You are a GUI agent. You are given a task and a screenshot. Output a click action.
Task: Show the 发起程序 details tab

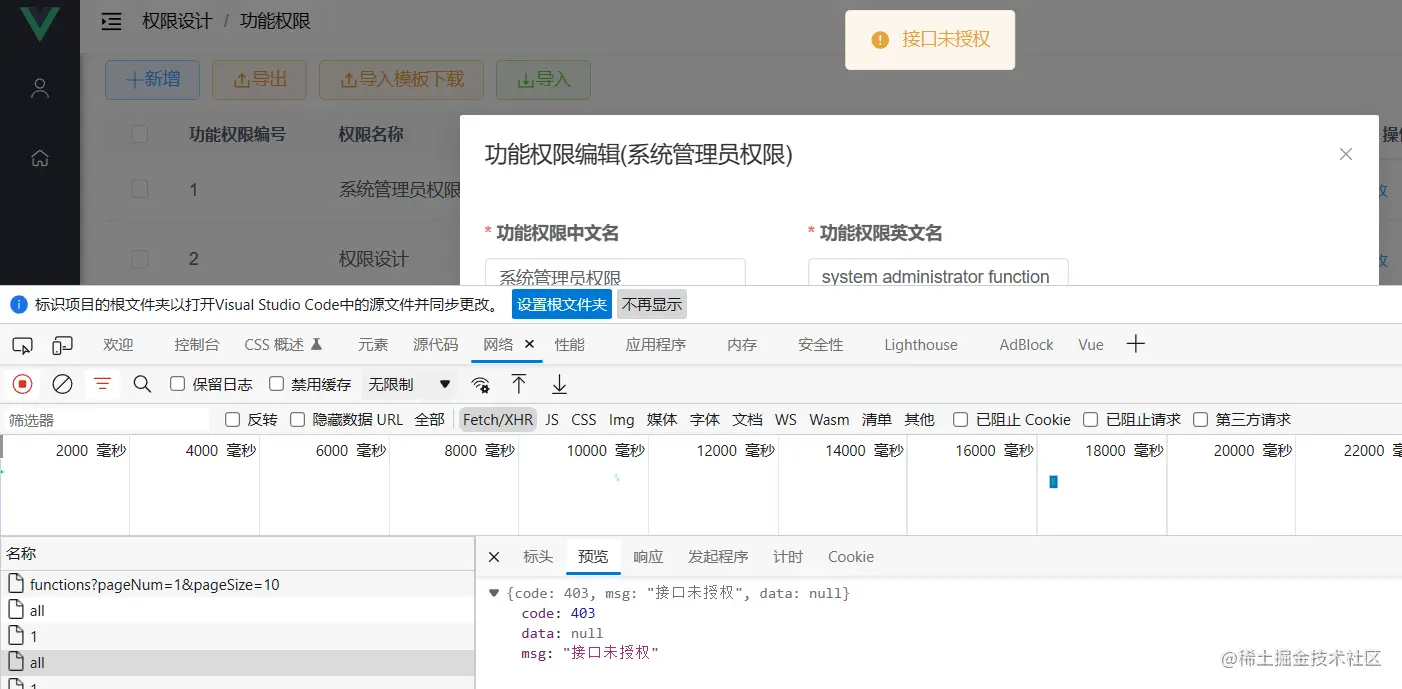click(x=718, y=557)
